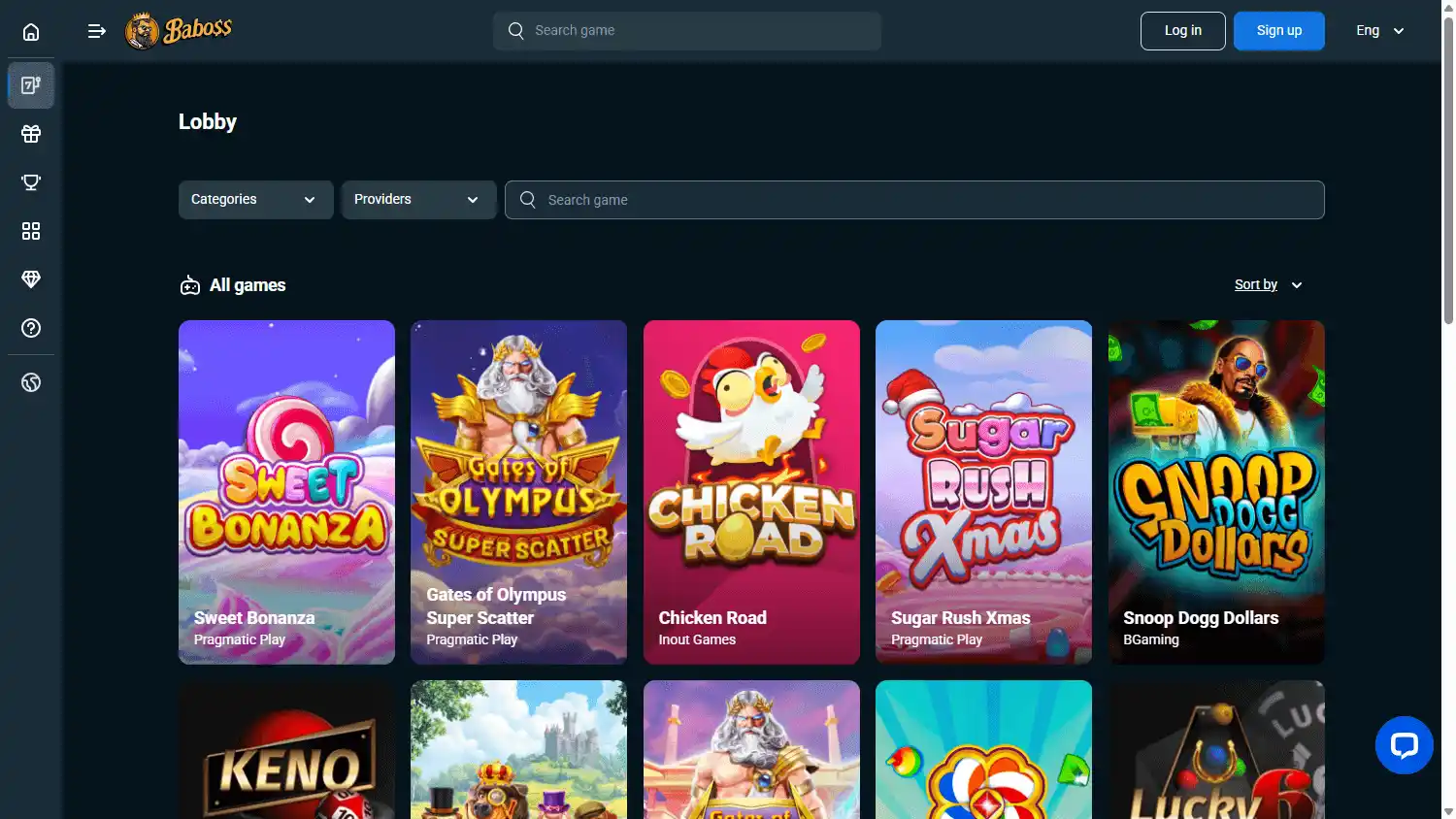Click the Baboss logo

coord(179,31)
